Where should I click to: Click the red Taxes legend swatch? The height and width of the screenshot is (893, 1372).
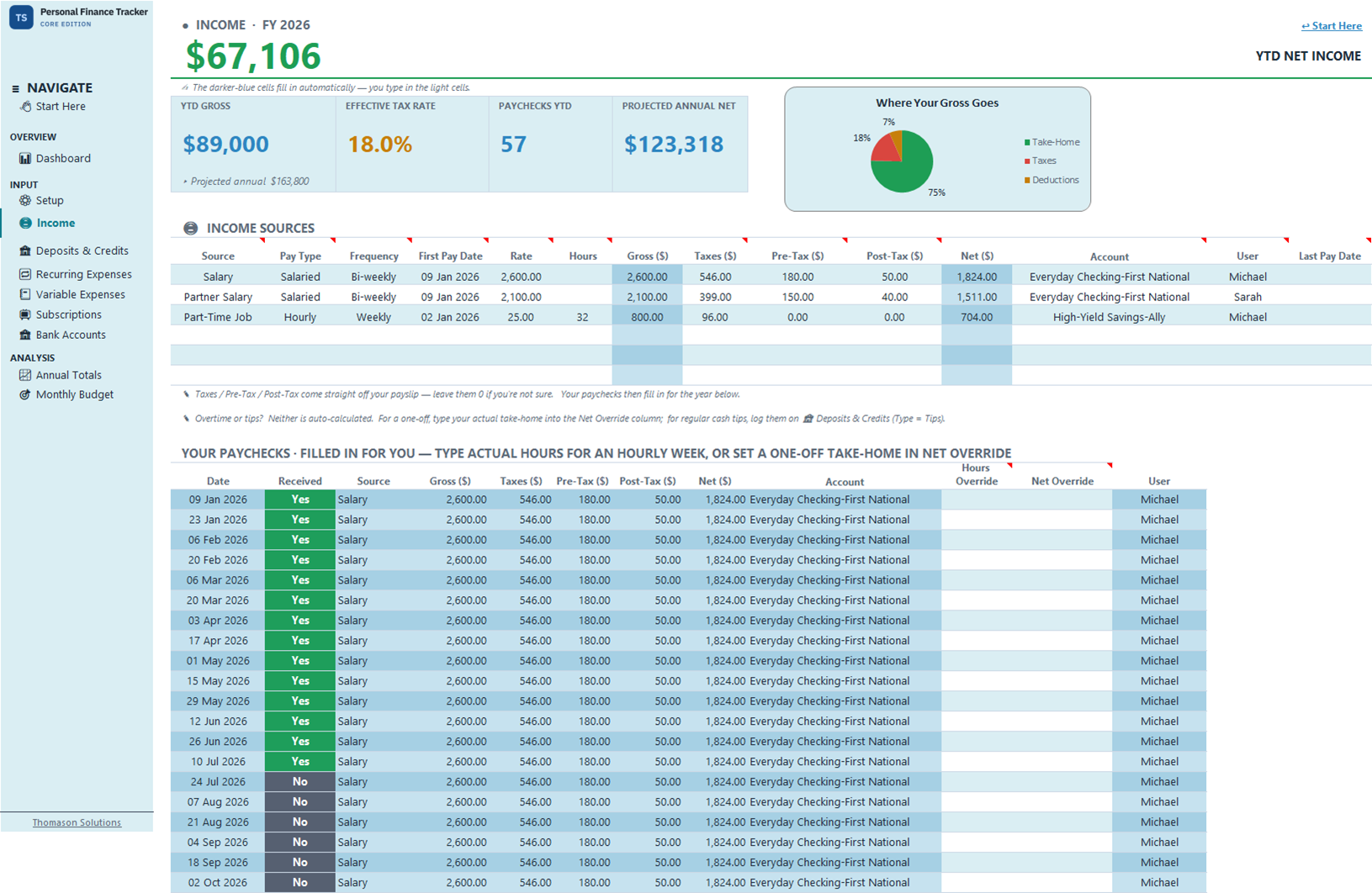tap(1027, 161)
